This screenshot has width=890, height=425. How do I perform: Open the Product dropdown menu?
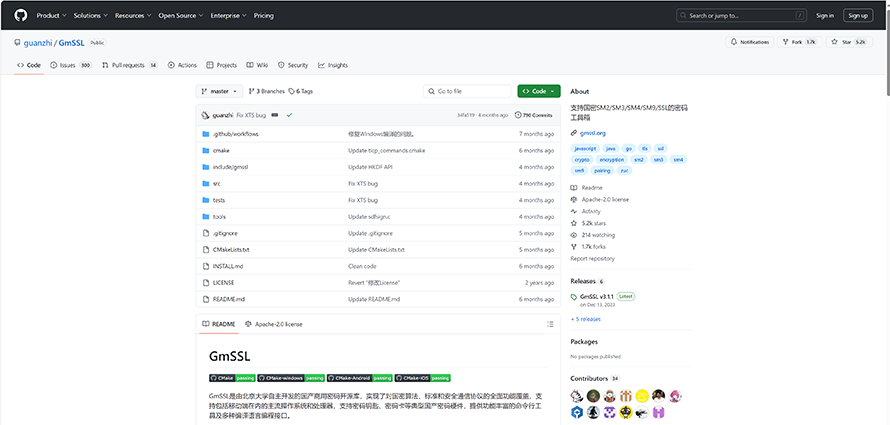coord(52,16)
